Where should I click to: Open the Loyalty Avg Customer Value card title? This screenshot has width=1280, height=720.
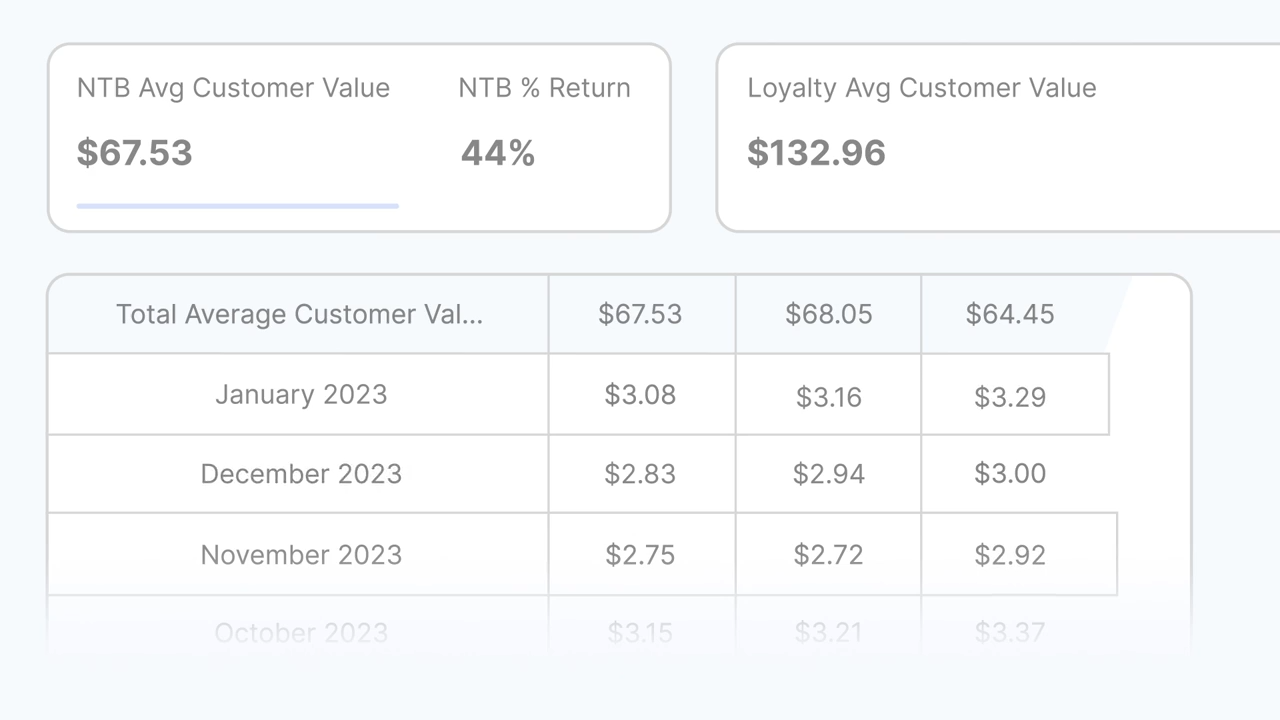[x=921, y=88]
